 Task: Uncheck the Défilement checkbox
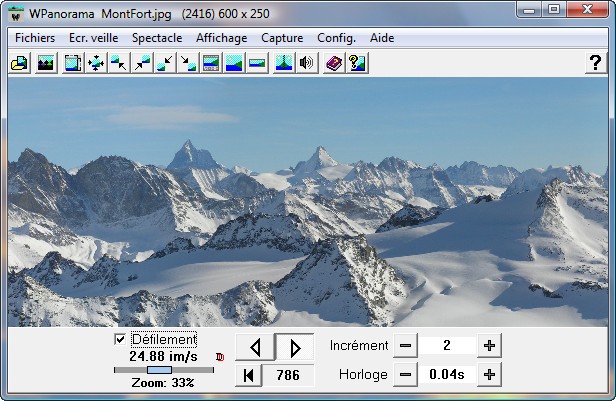[x=120, y=339]
